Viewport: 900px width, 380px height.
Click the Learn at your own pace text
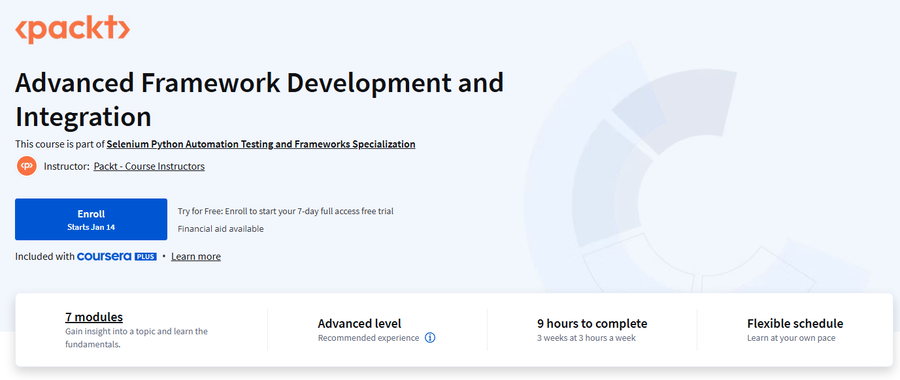(x=791, y=338)
